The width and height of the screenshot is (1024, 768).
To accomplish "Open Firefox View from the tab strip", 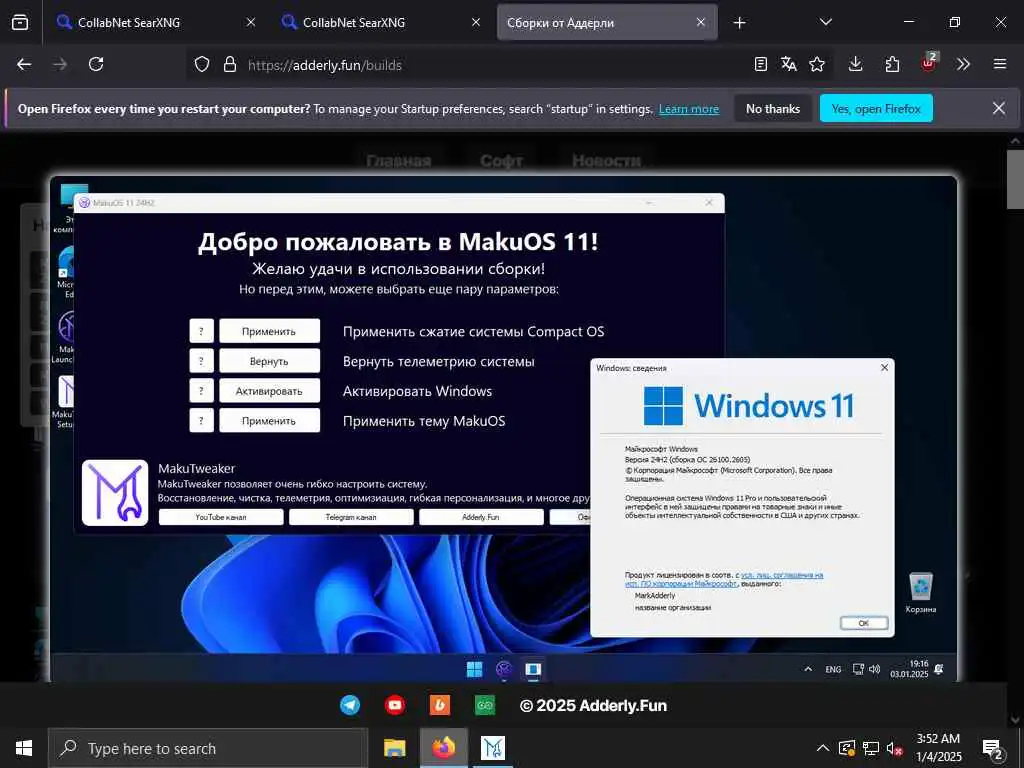I will [x=20, y=22].
